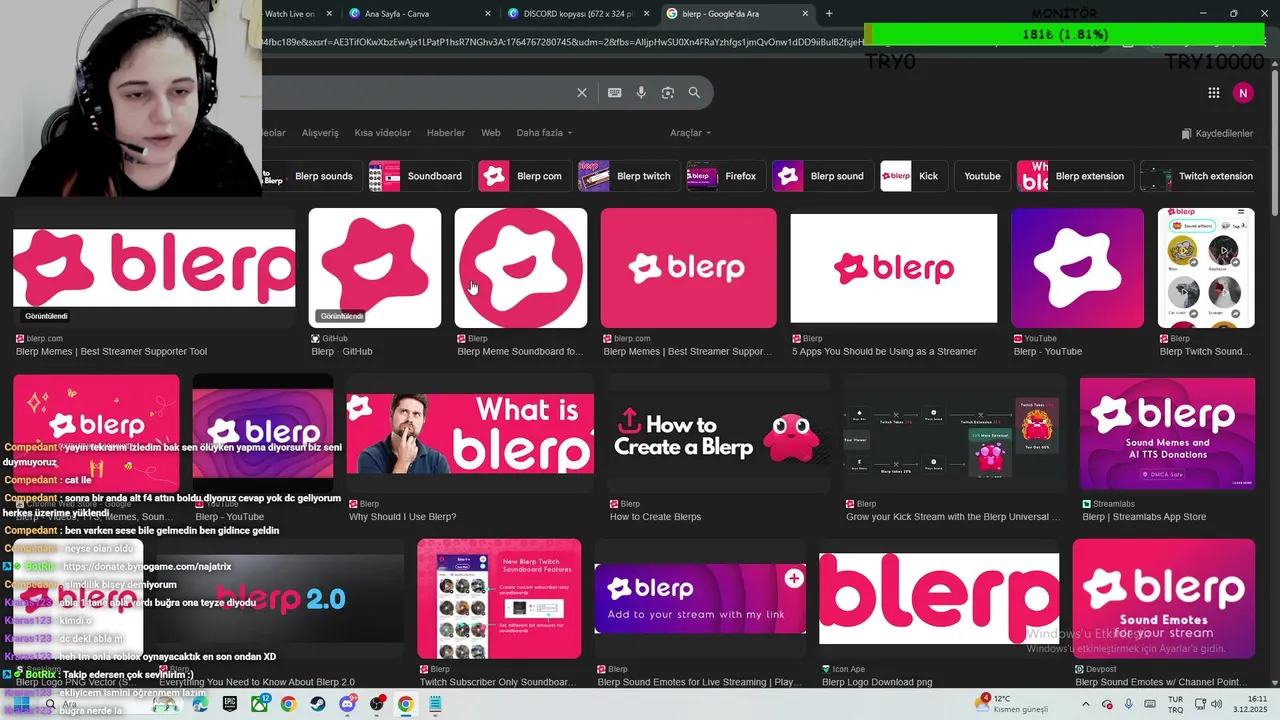The width and height of the screenshot is (1280, 720).
Task: Close the Ana Sayfa - Canva tab
Action: (488, 14)
